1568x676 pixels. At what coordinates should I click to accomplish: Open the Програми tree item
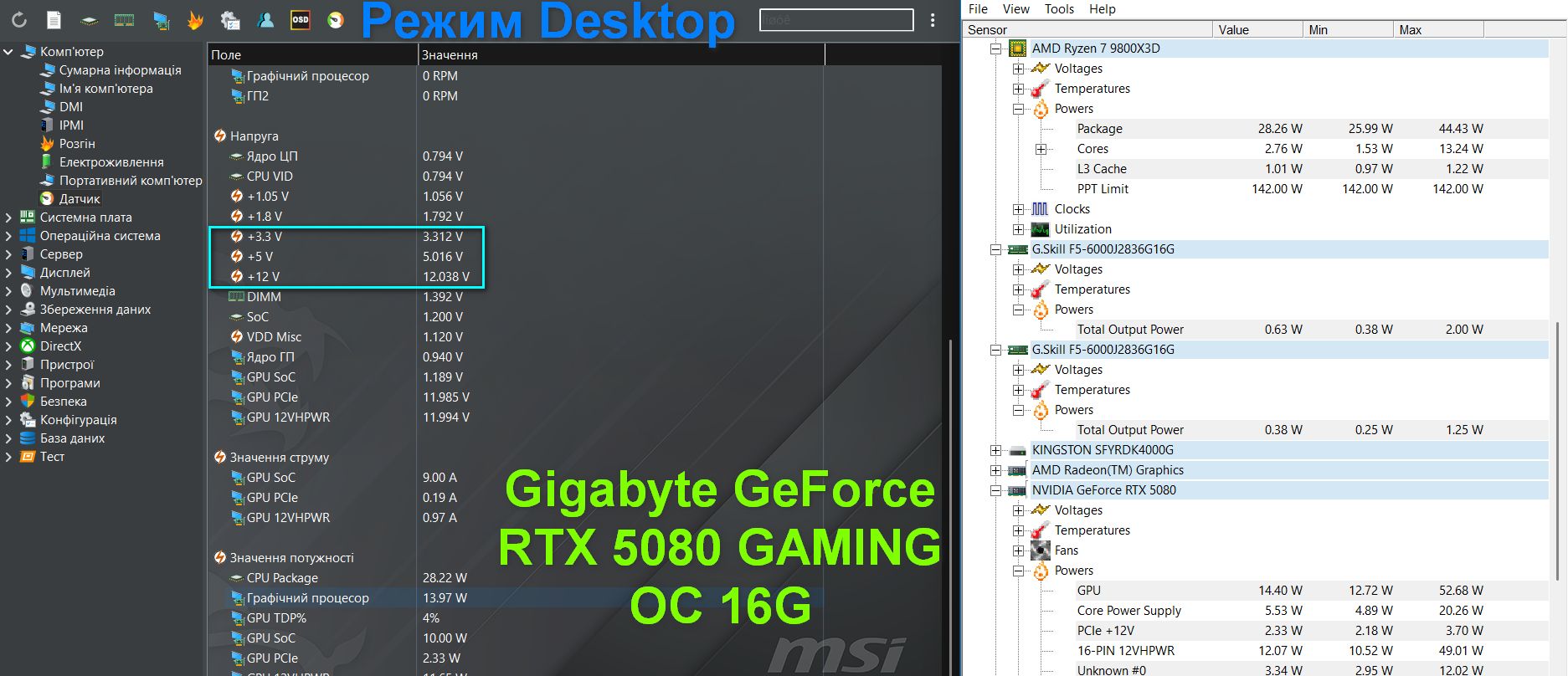[70, 383]
